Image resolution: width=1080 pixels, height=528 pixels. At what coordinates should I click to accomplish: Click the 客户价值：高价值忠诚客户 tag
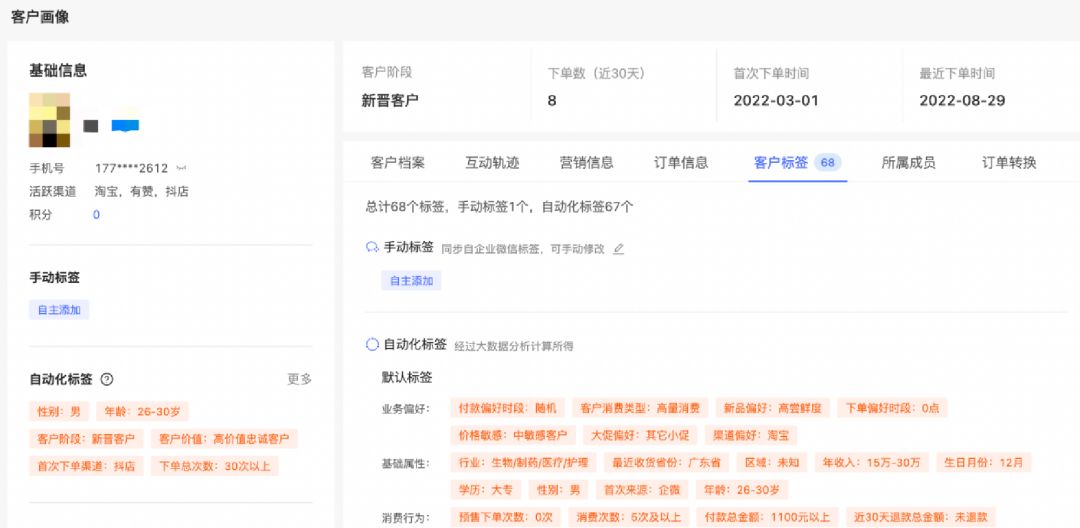tap(225, 439)
